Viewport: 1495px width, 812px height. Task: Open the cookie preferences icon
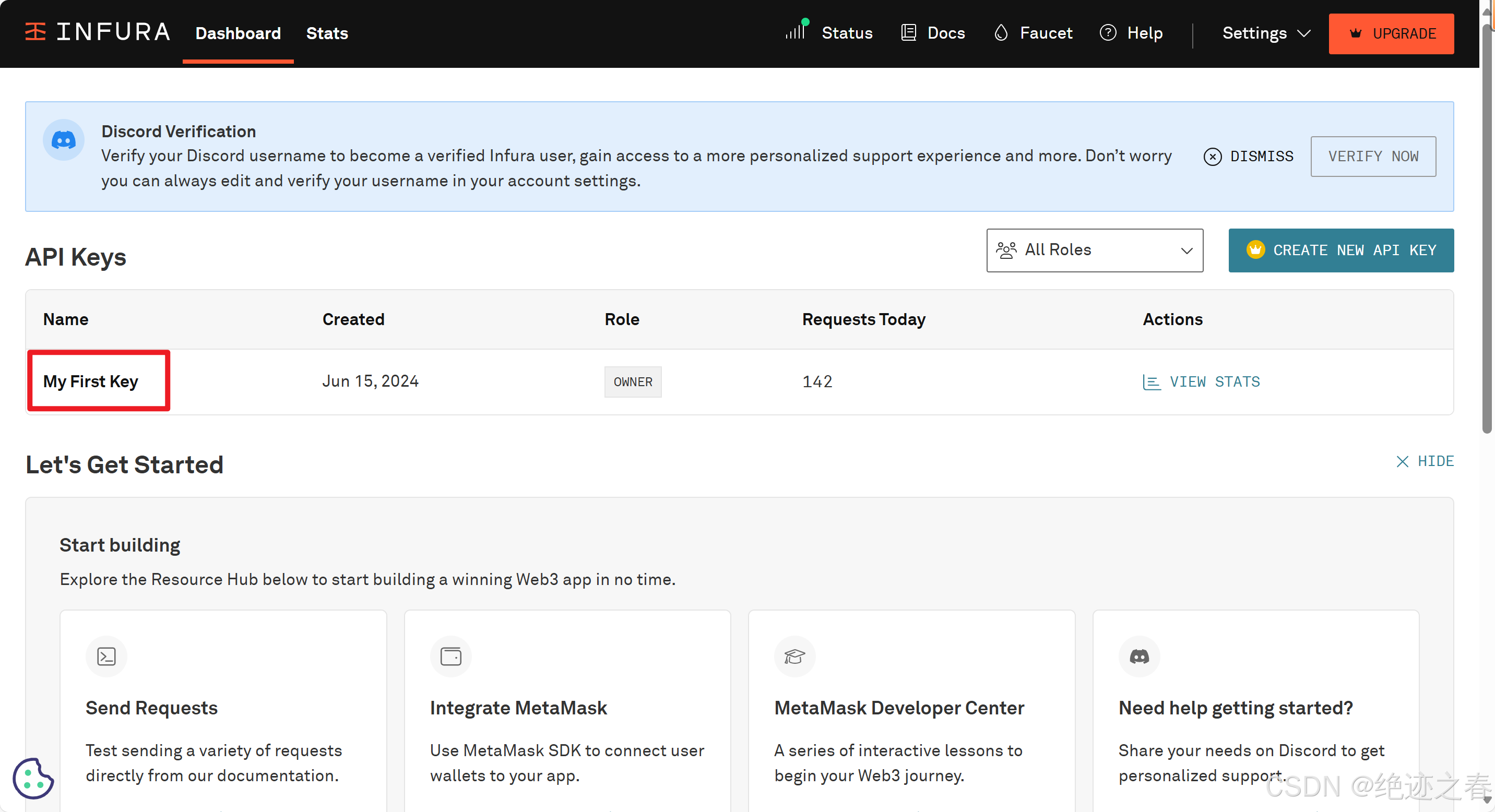pos(33,779)
